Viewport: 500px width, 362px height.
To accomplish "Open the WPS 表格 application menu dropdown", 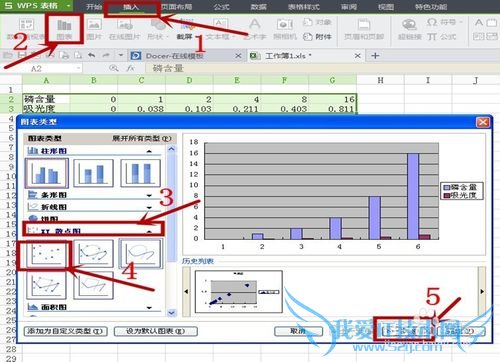I will coord(68,6).
